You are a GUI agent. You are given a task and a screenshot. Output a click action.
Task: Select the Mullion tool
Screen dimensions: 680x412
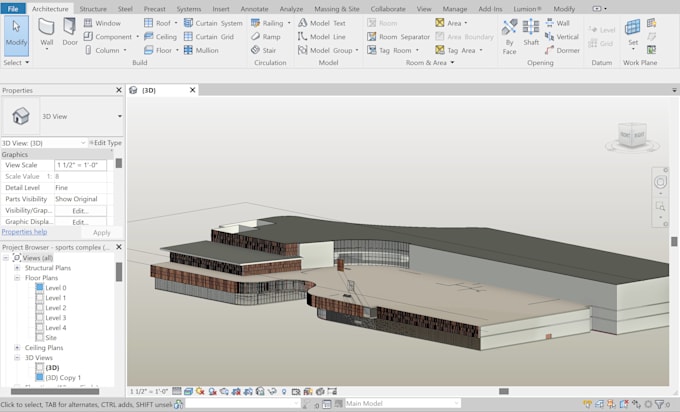201,50
